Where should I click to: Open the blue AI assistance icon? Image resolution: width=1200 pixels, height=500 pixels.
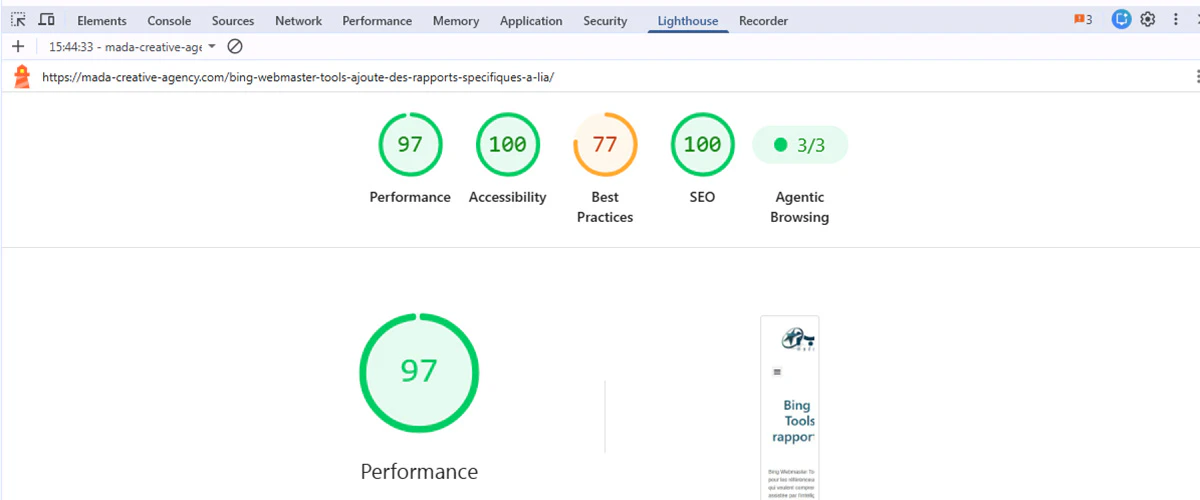pos(1121,19)
